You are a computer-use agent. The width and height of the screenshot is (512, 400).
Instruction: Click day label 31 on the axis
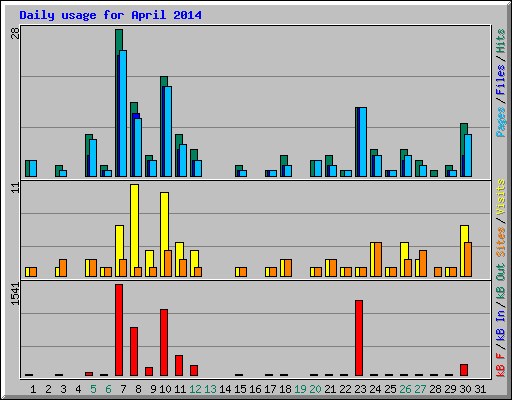[x=480, y=389]
